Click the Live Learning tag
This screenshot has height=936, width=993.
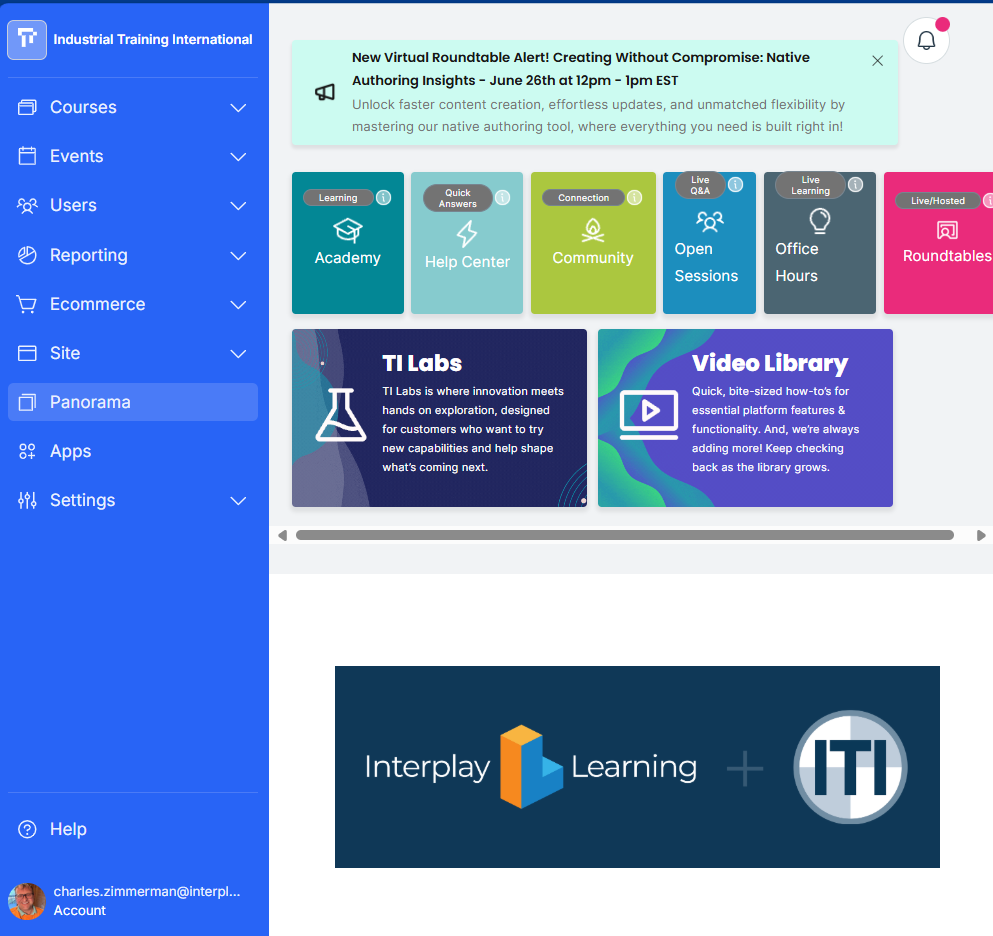click(x=810, y=185)
